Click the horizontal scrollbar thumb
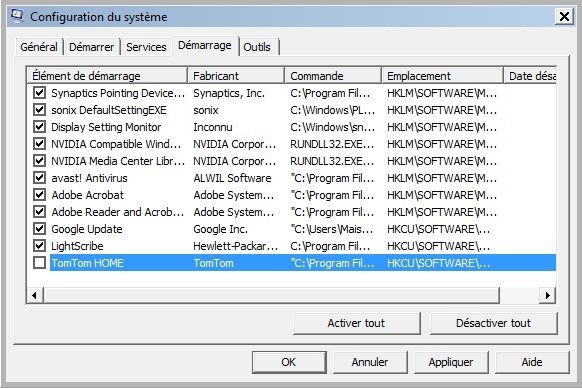The height and width of the screenshot is (388, 582). coord(271,296)
